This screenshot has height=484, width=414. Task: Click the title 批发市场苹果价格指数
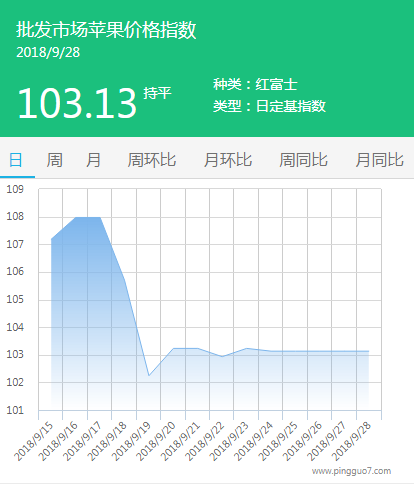106,30
